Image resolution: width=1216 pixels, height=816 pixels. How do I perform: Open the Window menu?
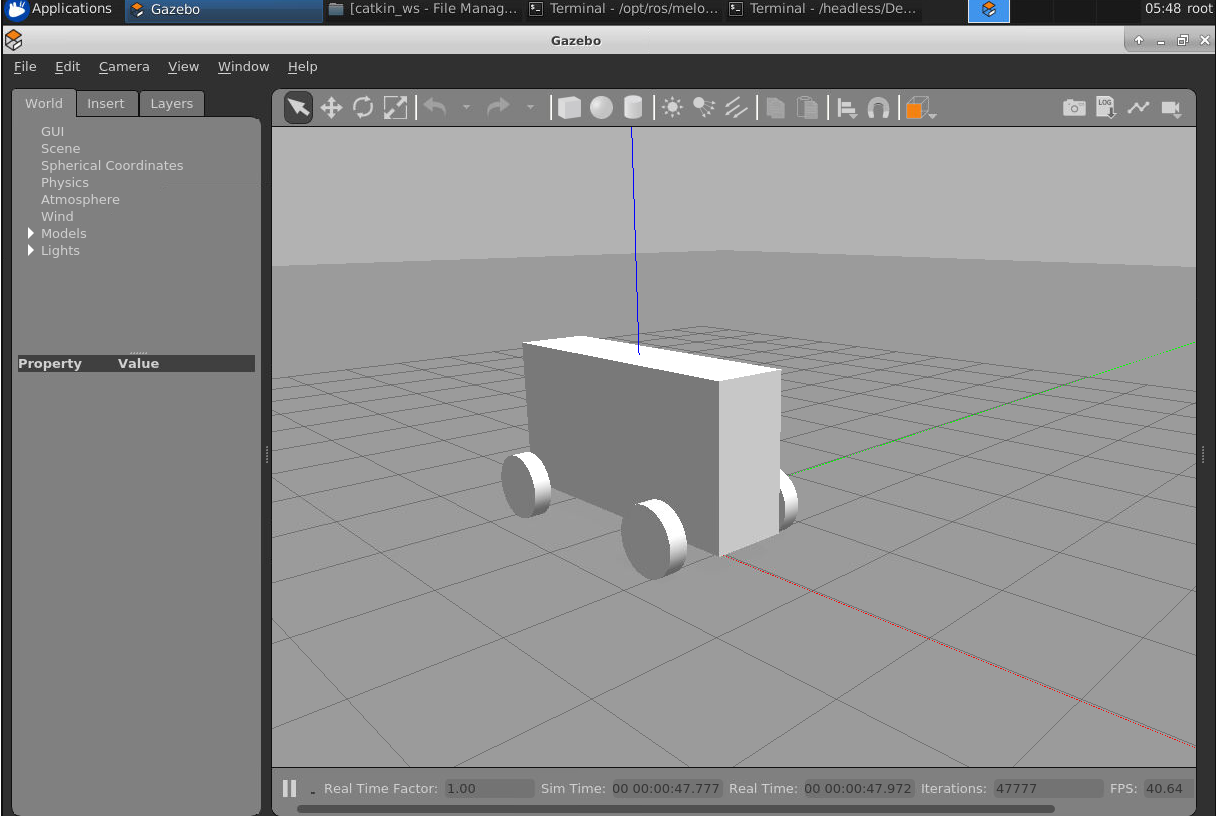pyautogui.click(x=244, y=66)
